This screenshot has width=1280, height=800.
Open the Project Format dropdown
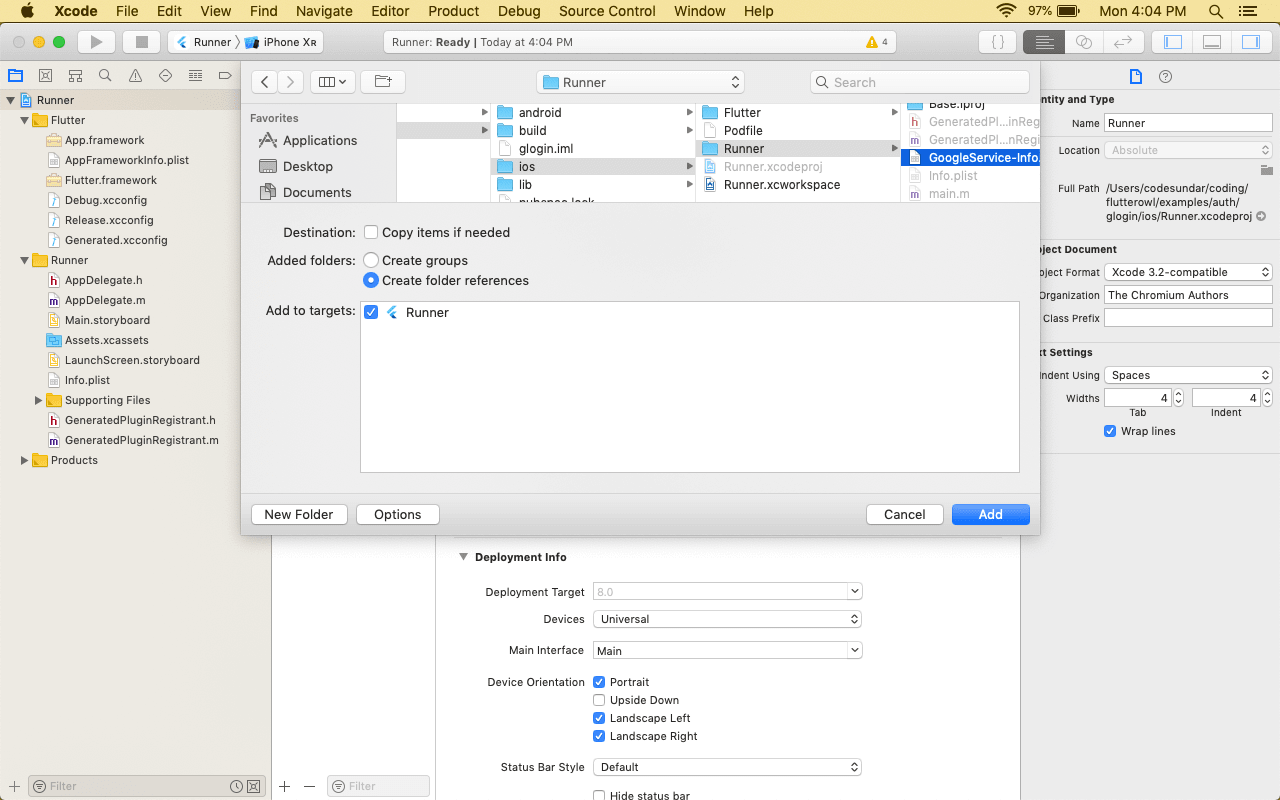pyautogui.click(x=1188, y=272)
